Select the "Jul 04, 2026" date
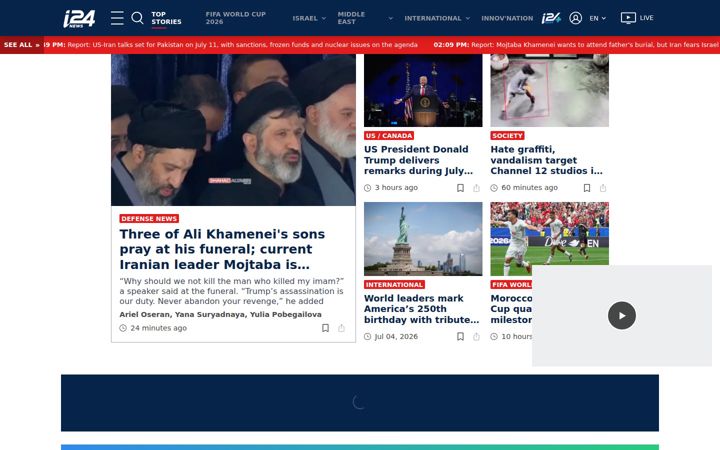720x450 pixels. click(x=396, y=337)
